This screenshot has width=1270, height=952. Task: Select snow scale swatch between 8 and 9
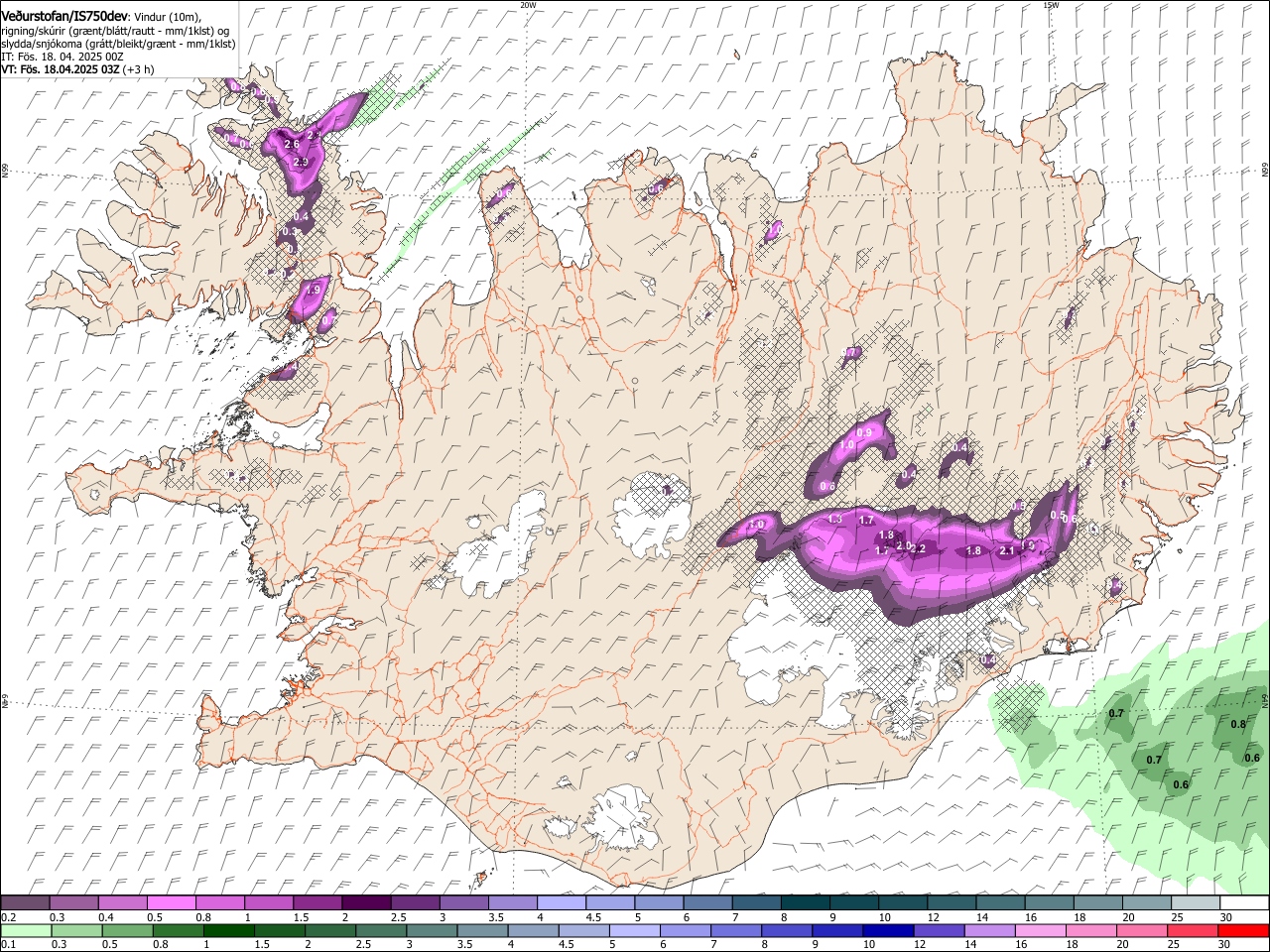[806, 903]
